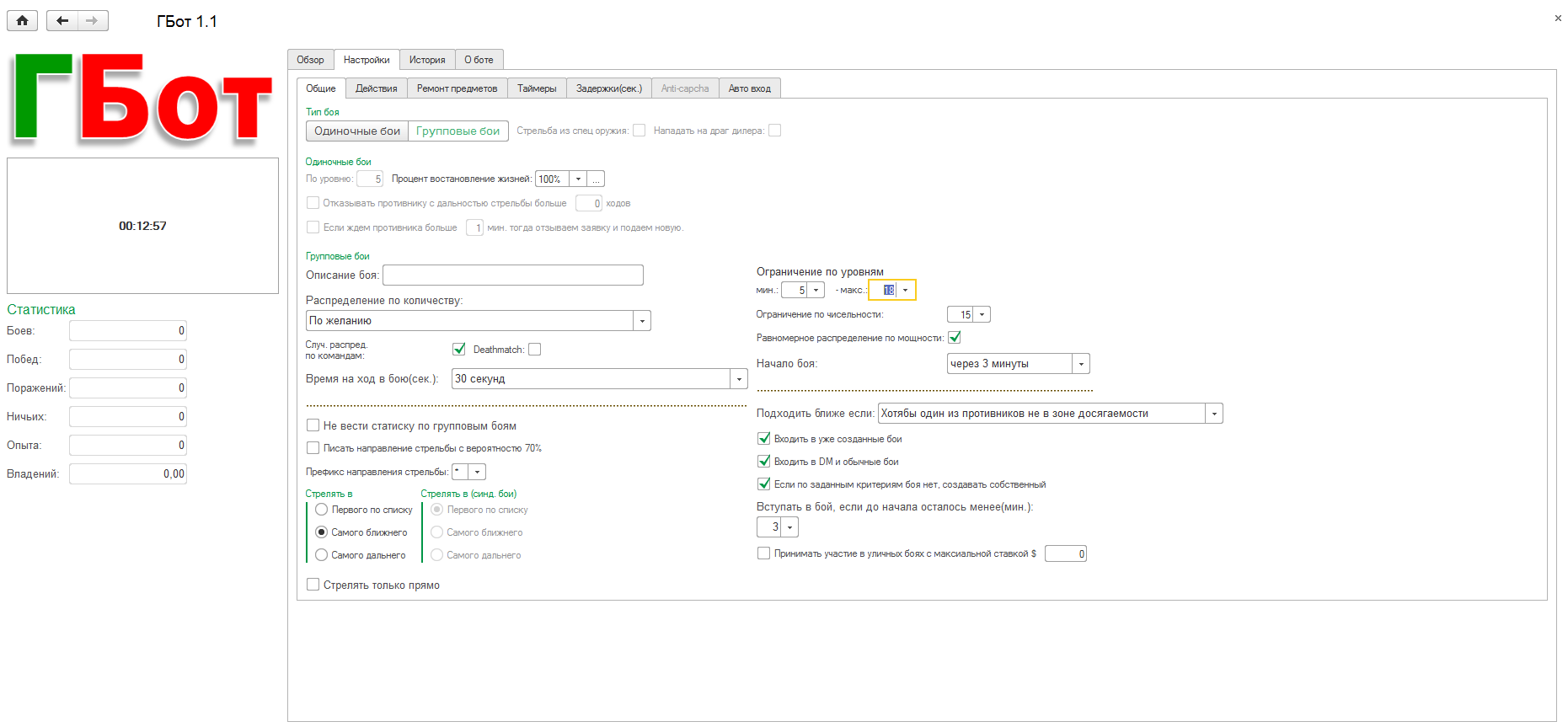Open the Авто вход sub-tab

click(749, 88)
